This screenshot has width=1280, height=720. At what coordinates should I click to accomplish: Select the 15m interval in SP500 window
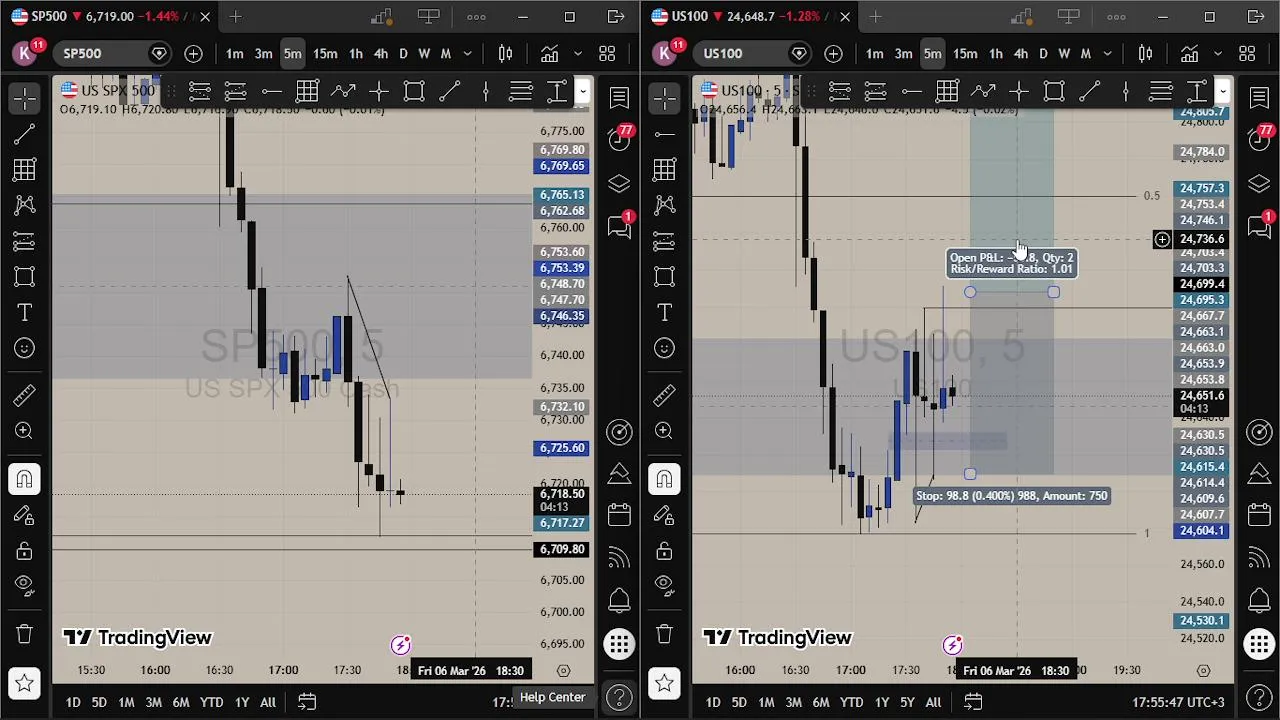coord(325,54)
